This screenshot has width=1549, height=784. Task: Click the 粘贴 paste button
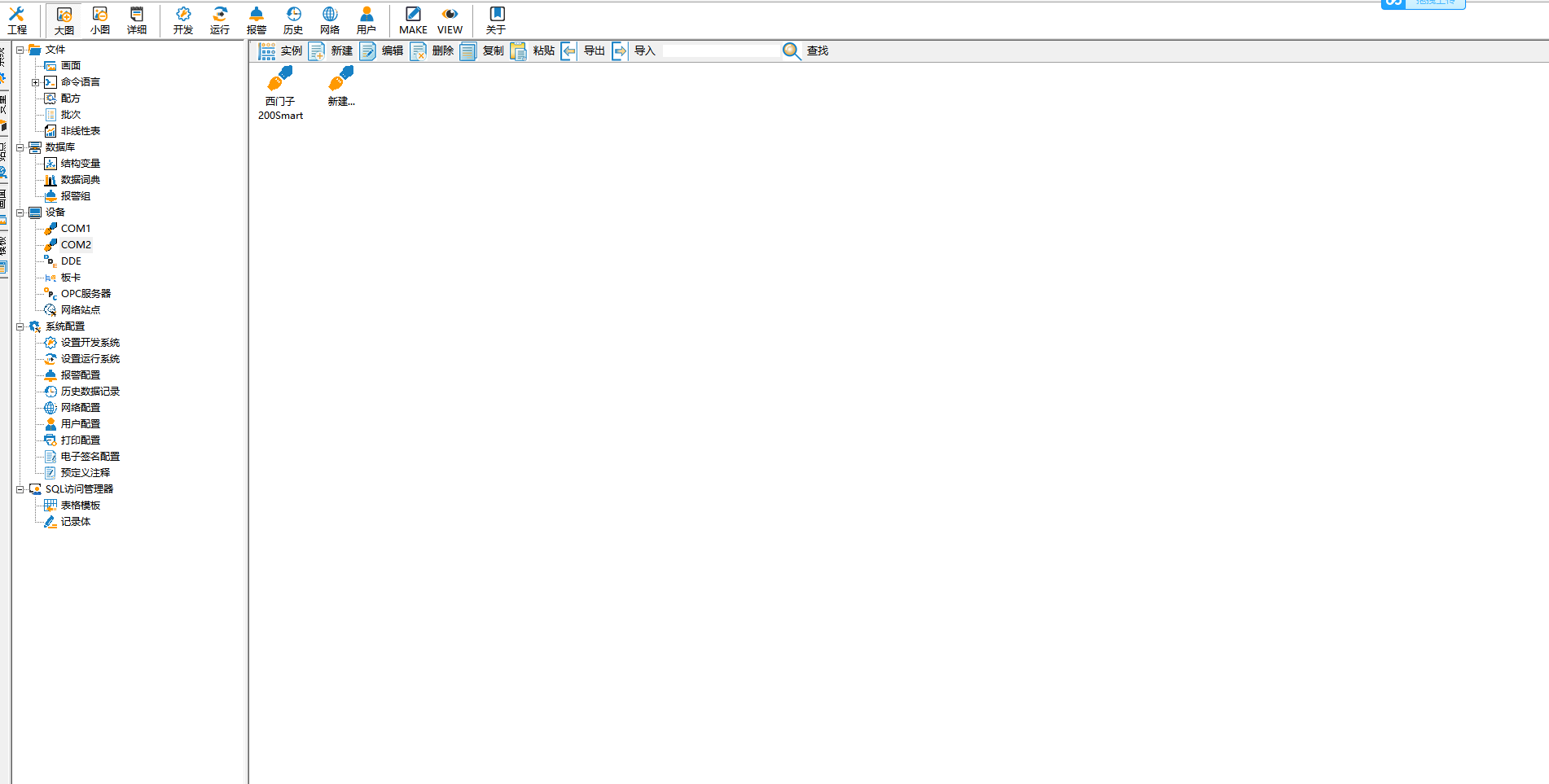(x=533, y=50)
